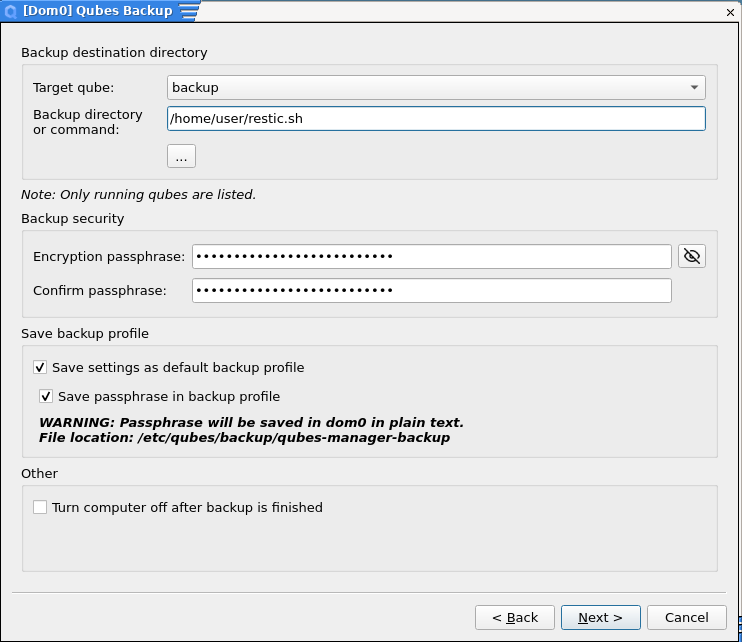This screenshot has height=642, width=742.
Task: Disable Save passphrase in backup profile
Action: [x=46, y=397]
